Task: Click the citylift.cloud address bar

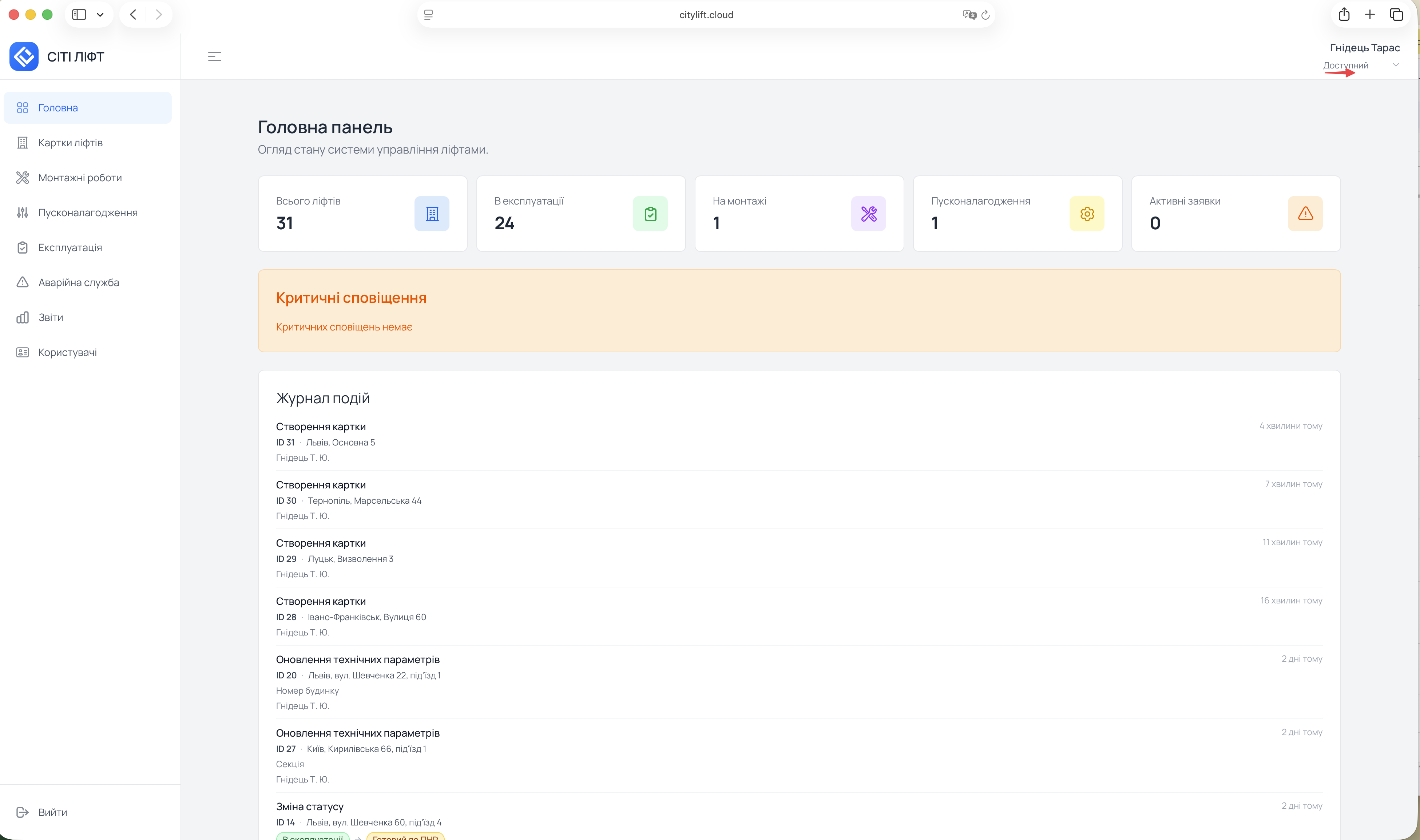Action: (x=706, y=15)
